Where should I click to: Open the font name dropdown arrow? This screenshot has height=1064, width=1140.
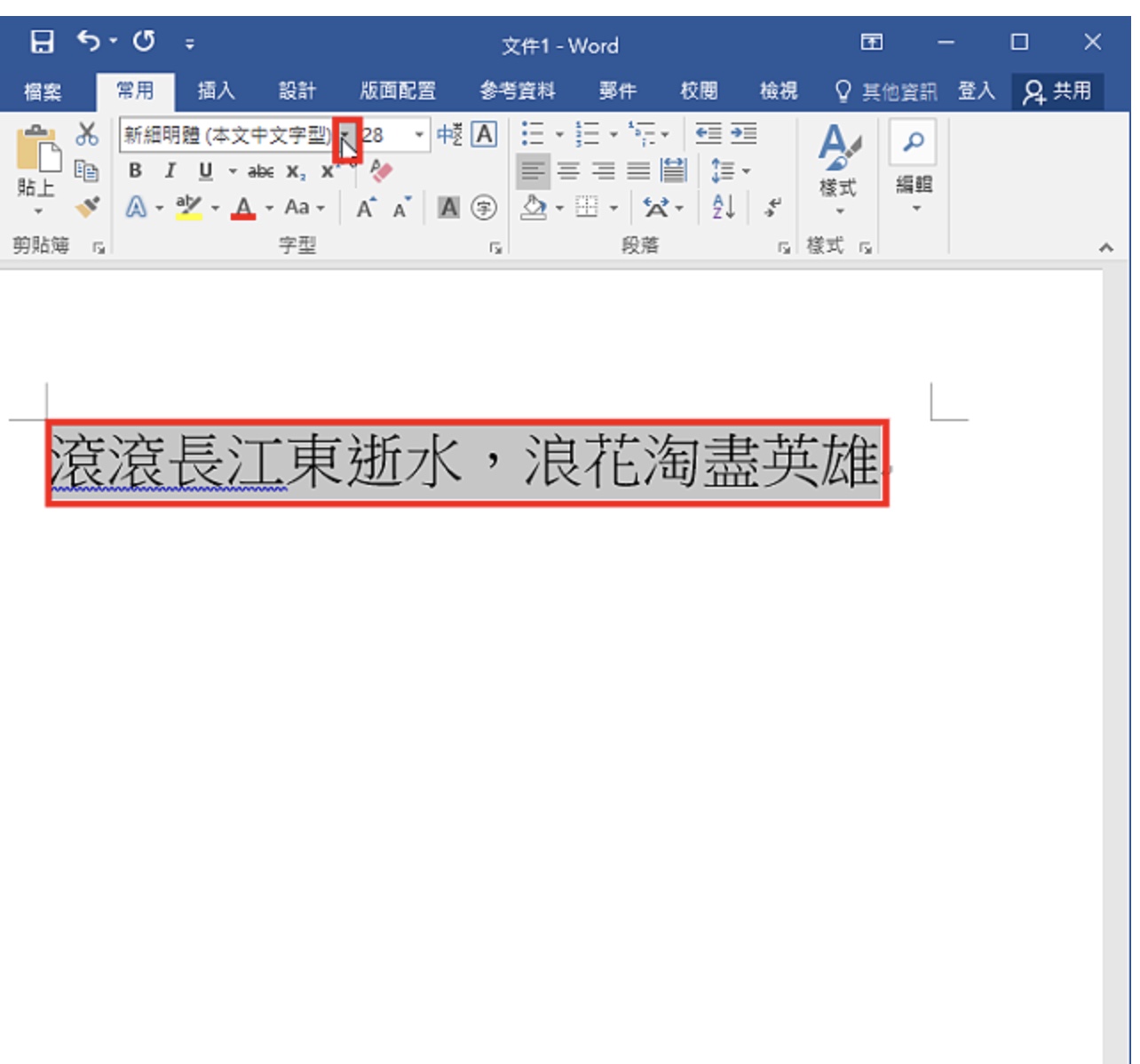[345, 135]
